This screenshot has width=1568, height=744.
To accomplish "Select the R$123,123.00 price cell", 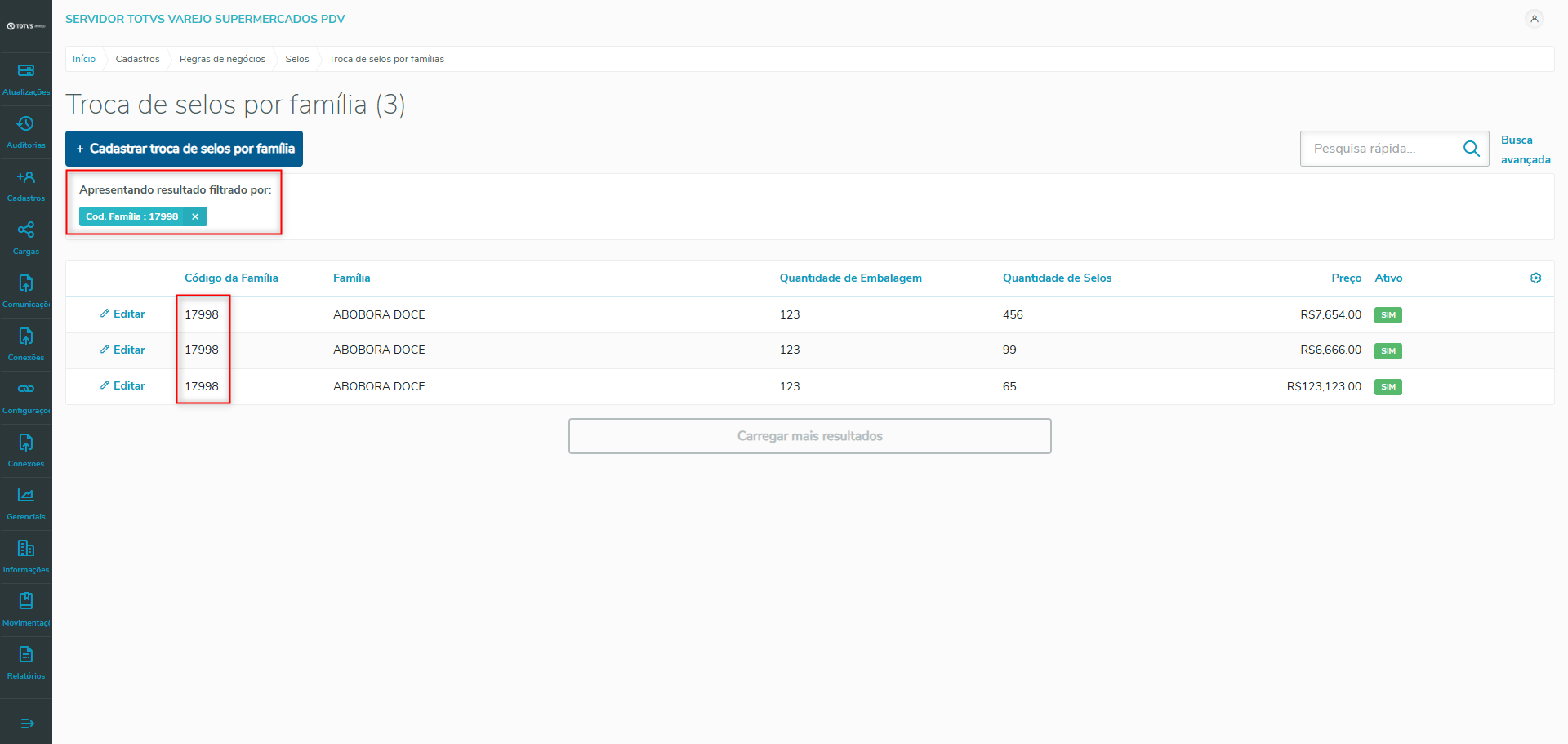I will 1324,386.
